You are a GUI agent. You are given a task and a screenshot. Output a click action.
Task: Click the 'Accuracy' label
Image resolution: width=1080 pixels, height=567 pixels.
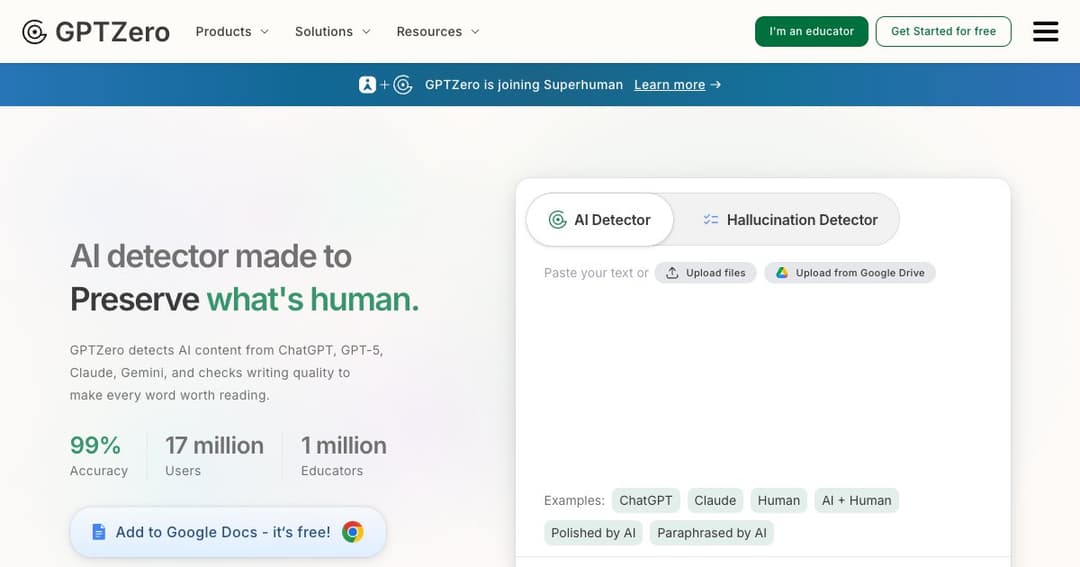[98, 471]
